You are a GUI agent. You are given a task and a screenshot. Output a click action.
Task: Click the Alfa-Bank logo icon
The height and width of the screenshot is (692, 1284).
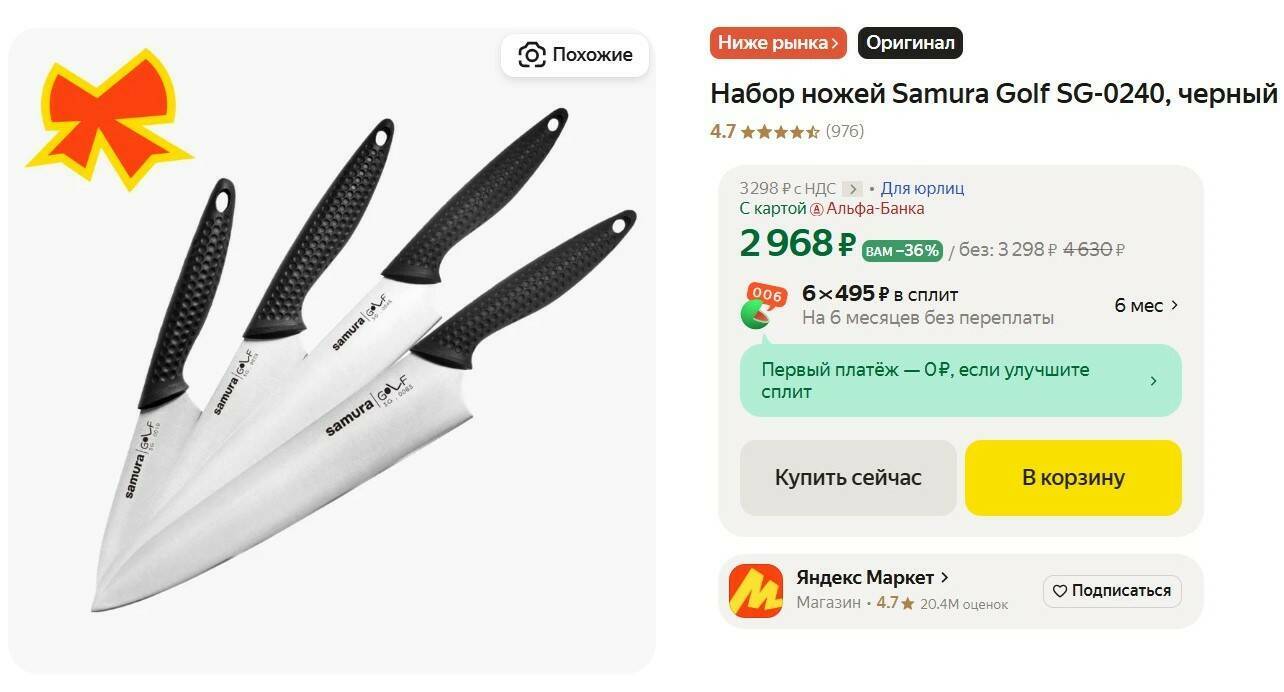pyautogui.click(x=816, y=209)
